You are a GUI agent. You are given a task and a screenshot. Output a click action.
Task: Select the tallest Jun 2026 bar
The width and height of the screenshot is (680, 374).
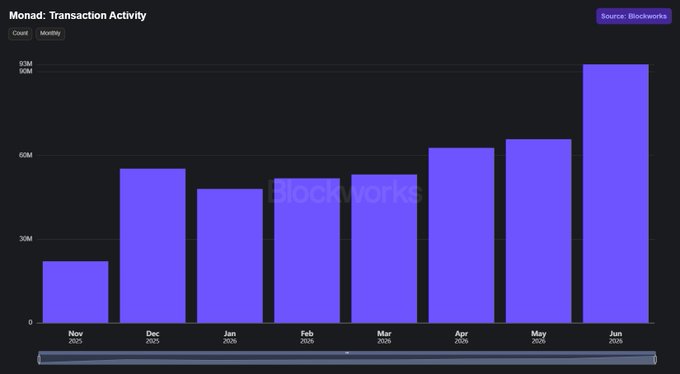[616, 194]
